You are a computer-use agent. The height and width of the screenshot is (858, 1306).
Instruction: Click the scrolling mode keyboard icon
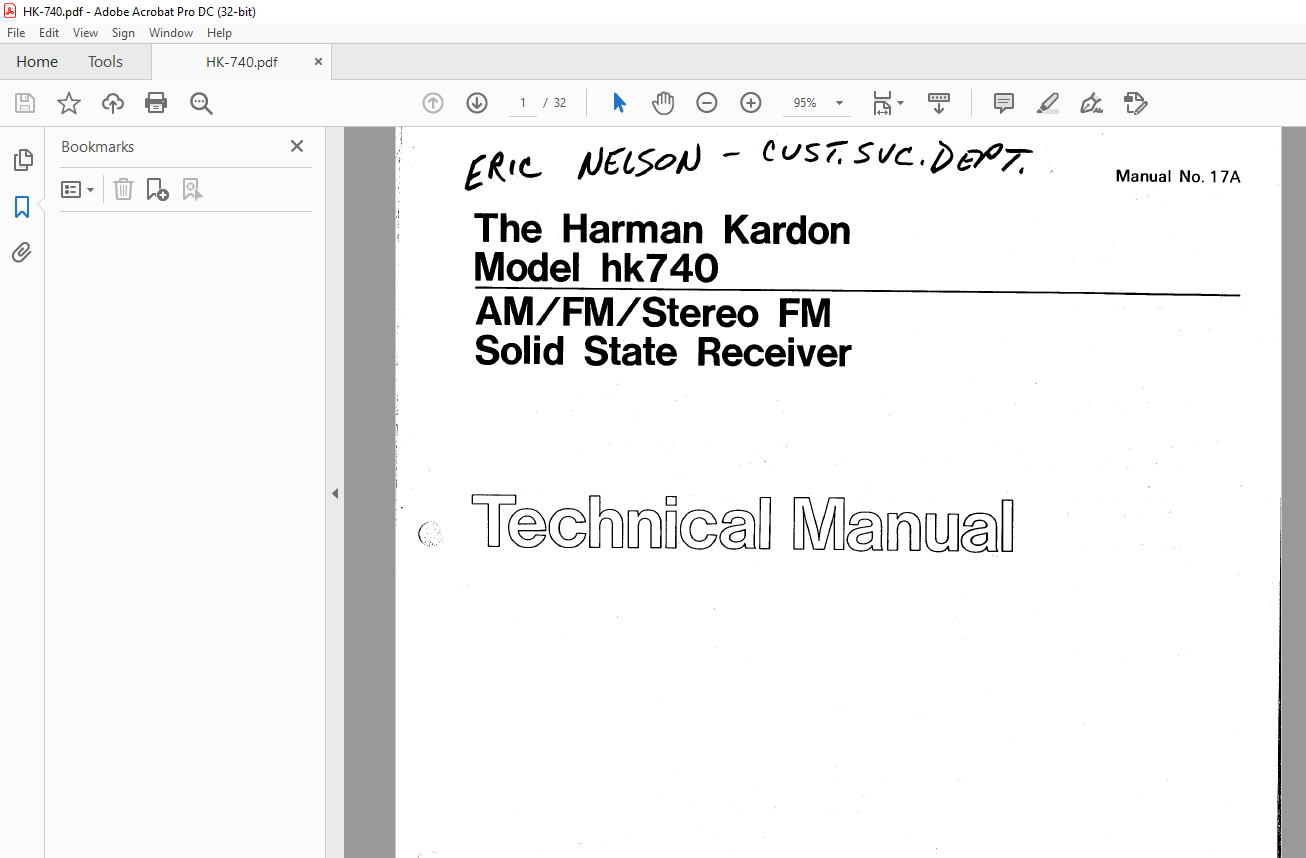[939, 103]
